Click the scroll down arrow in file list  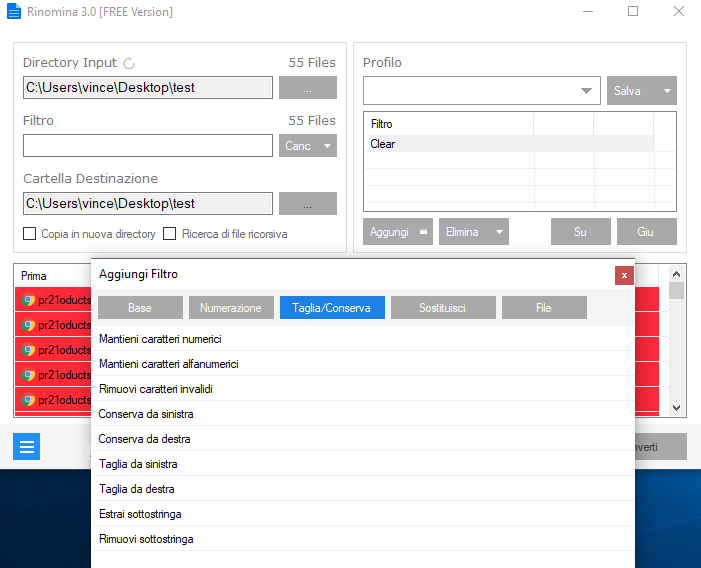pos(676,408)
